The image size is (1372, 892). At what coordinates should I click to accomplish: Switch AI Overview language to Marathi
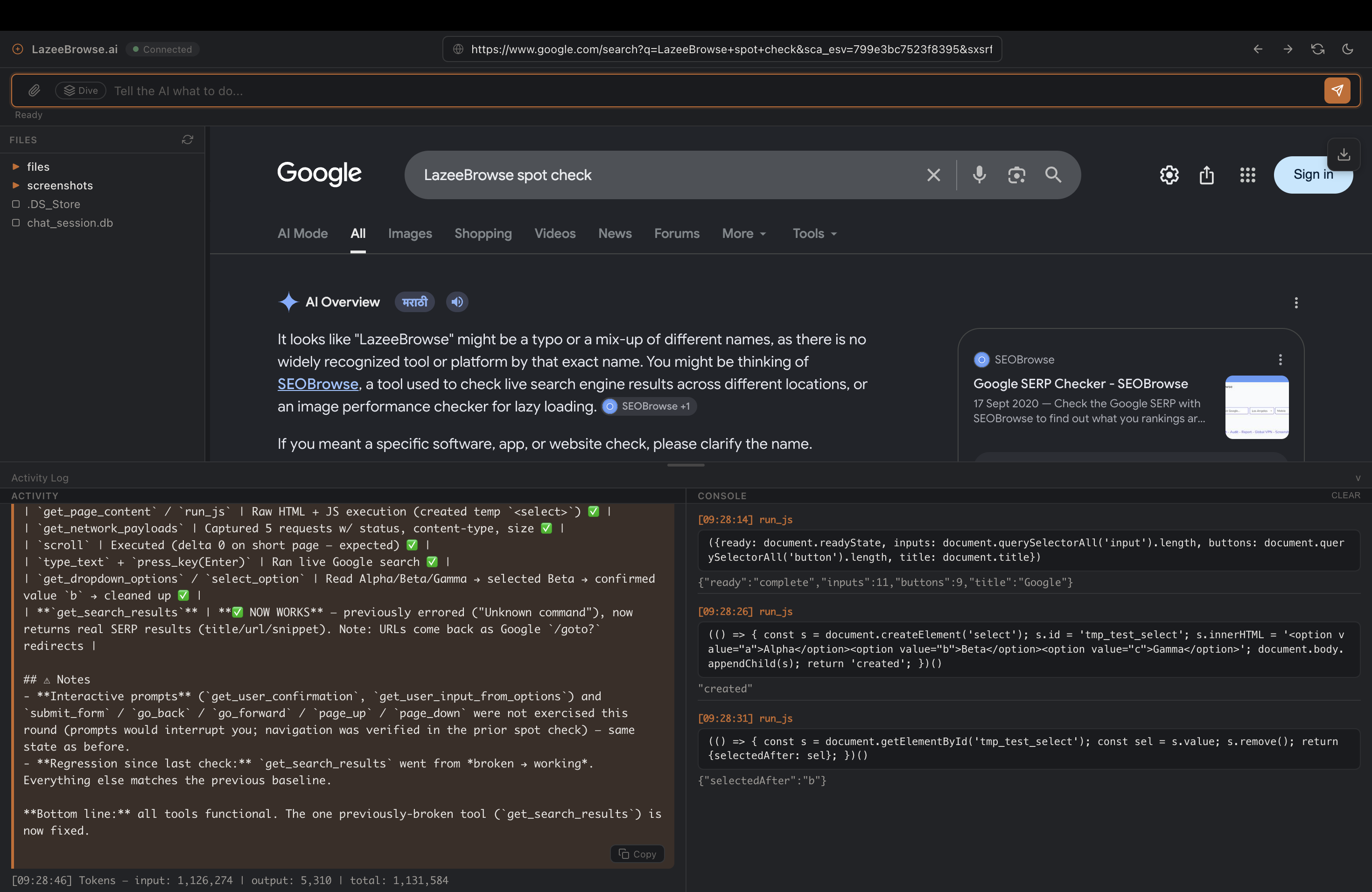tap(414, 302)
